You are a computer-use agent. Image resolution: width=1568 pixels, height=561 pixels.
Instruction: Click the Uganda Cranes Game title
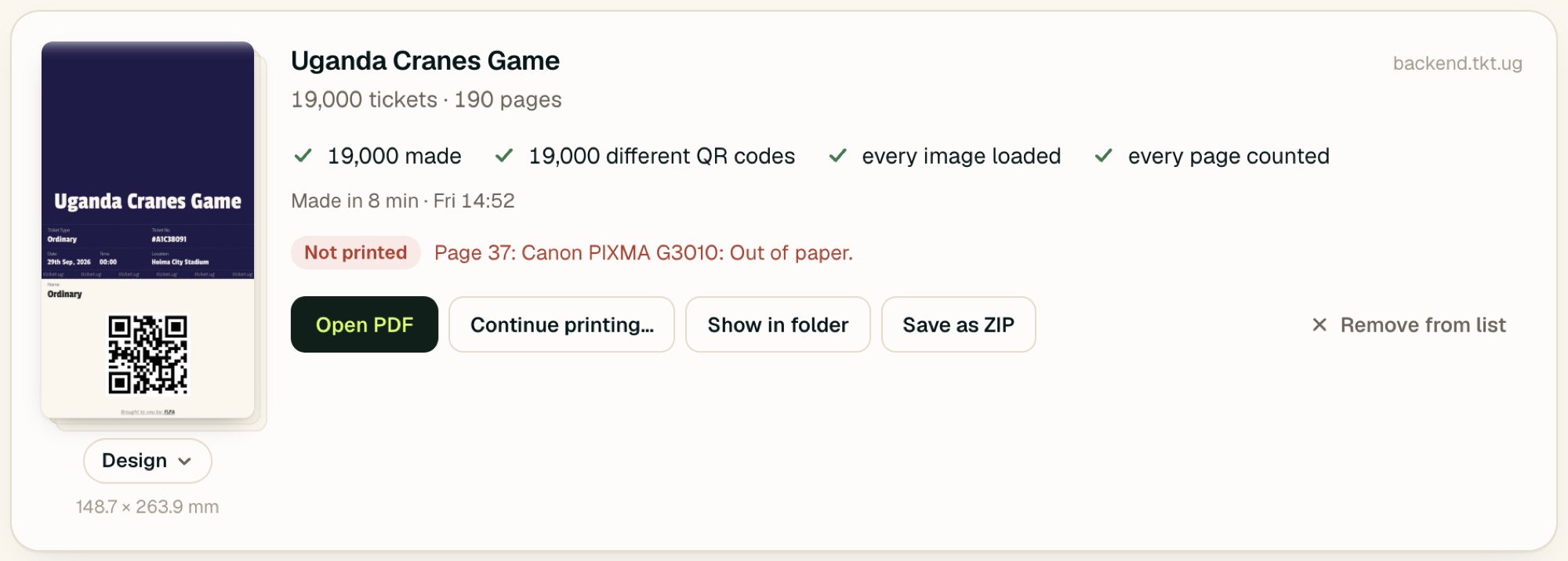coord(425,60)
